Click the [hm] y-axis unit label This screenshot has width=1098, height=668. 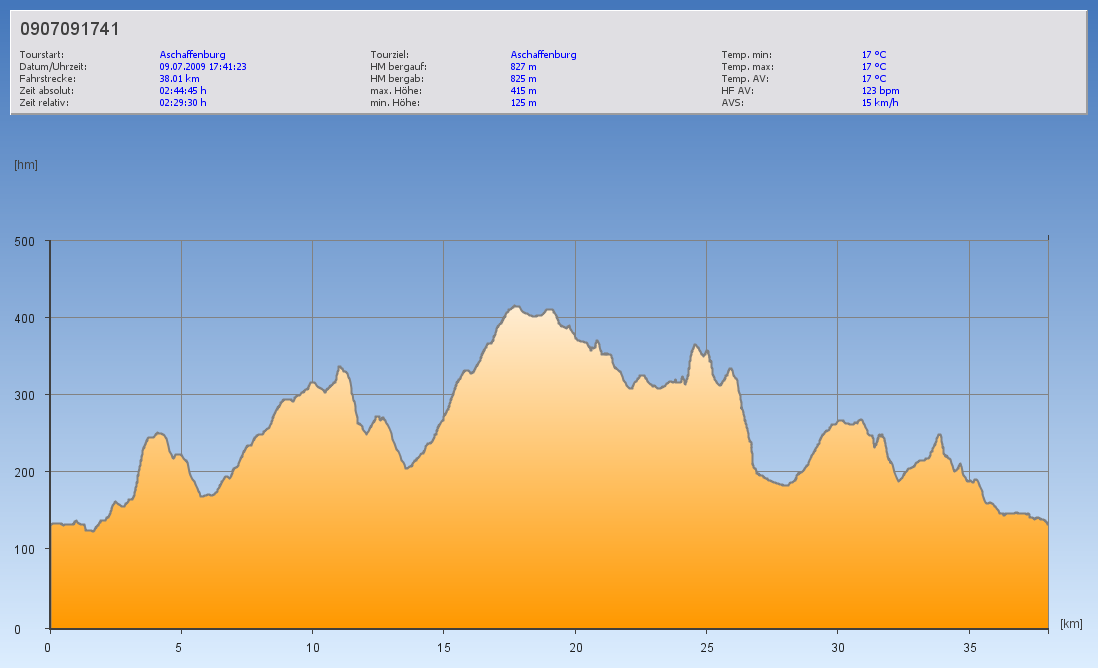point(26,165)
